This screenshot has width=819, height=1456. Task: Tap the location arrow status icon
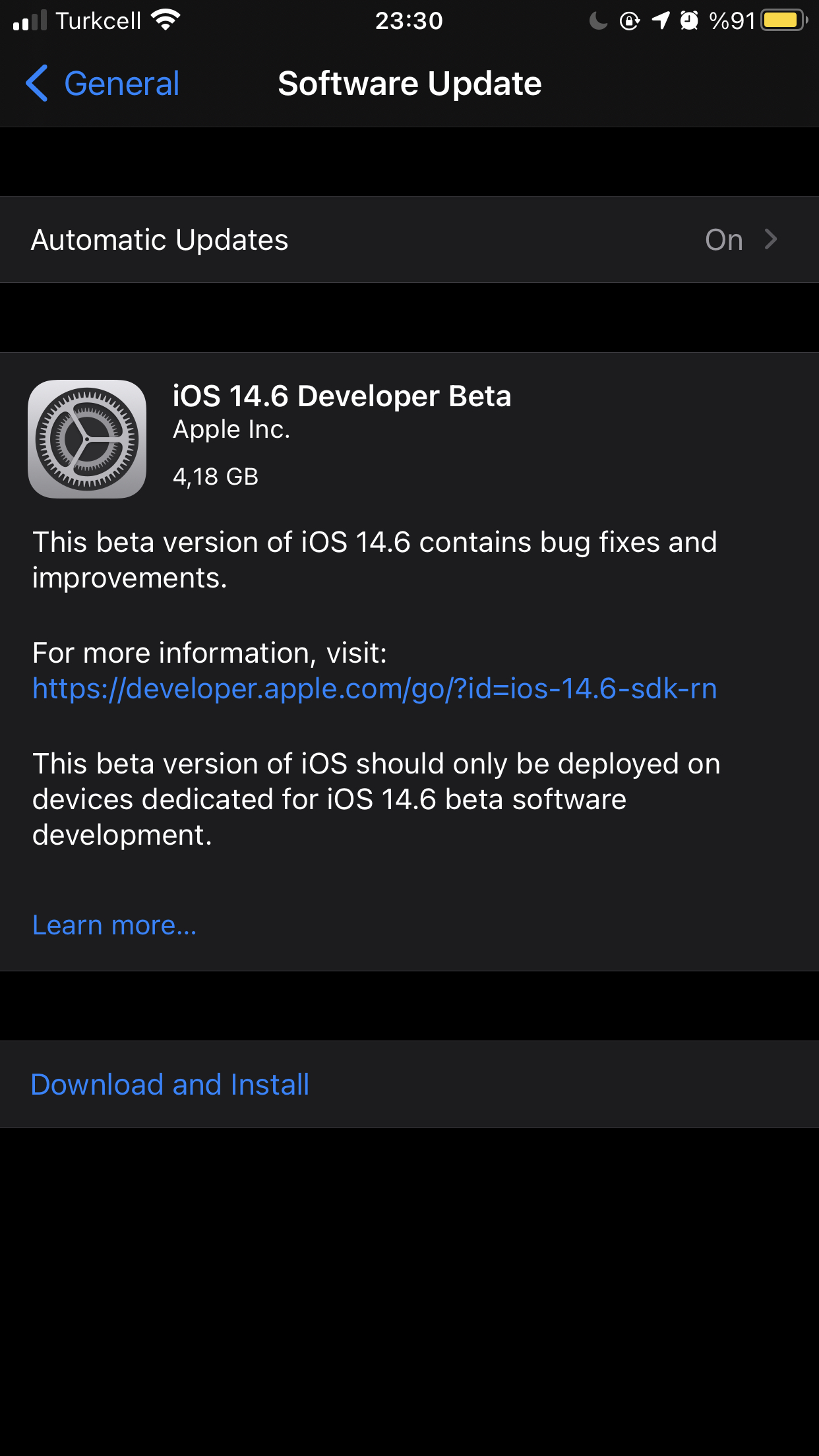(x=661, y=20)
